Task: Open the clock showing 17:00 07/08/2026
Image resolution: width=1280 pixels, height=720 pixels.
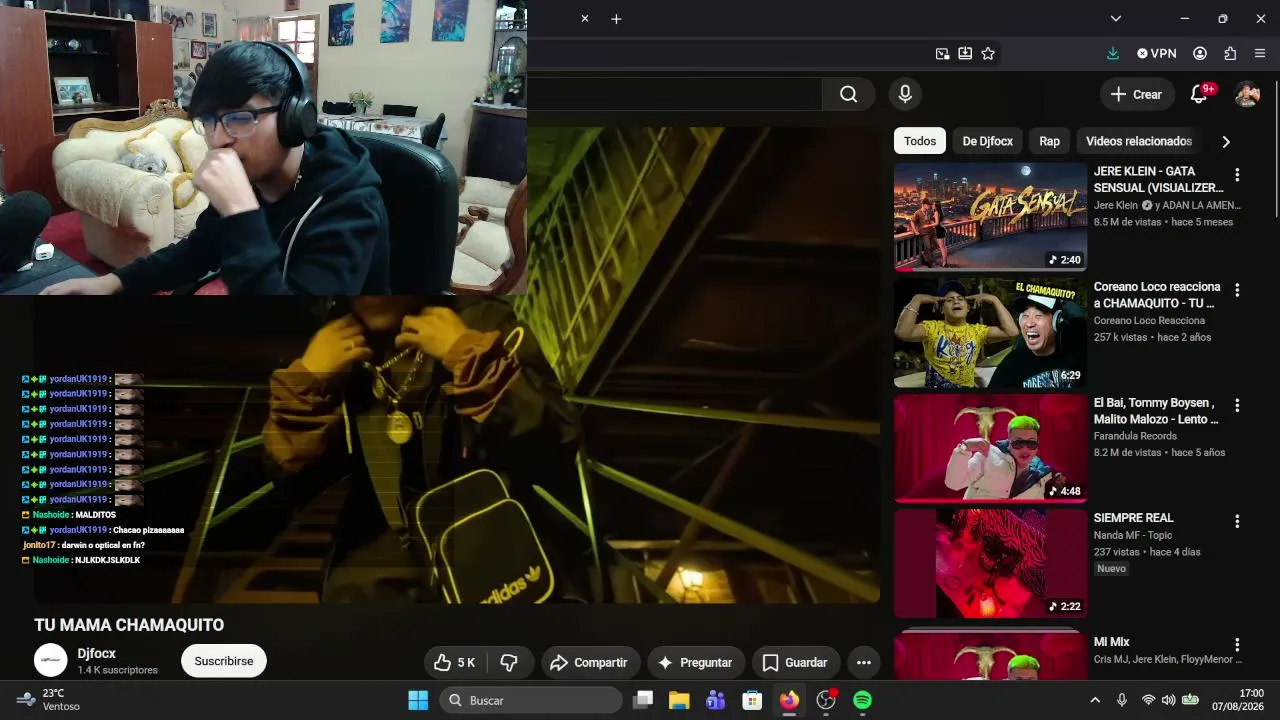Action: [x=1238, y=700]
